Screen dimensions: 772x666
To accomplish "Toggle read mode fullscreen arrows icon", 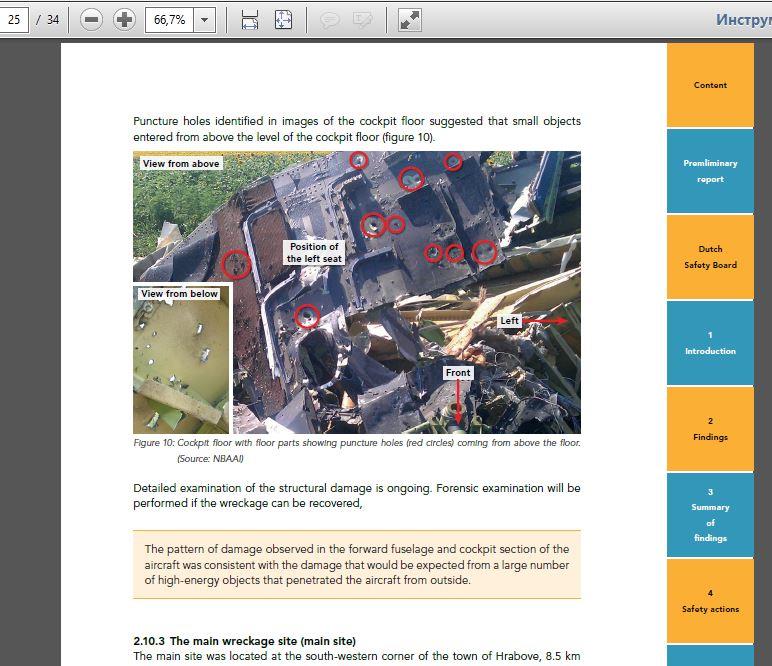I will 410,20.
